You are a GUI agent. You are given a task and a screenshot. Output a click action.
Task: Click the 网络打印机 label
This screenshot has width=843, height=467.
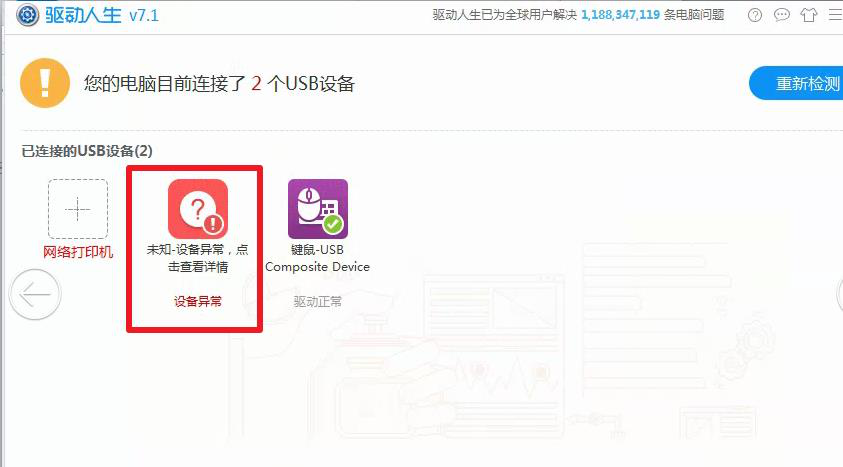click(x=78, y=252)
